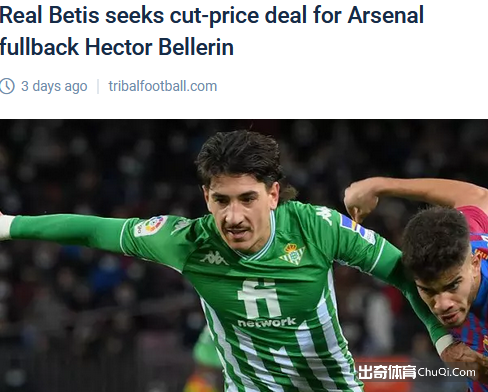Click the "Hector Bellerin" name in headline
Image resolution: width=488 pixels, height=392 pixels.
click(x=159, y=47)
